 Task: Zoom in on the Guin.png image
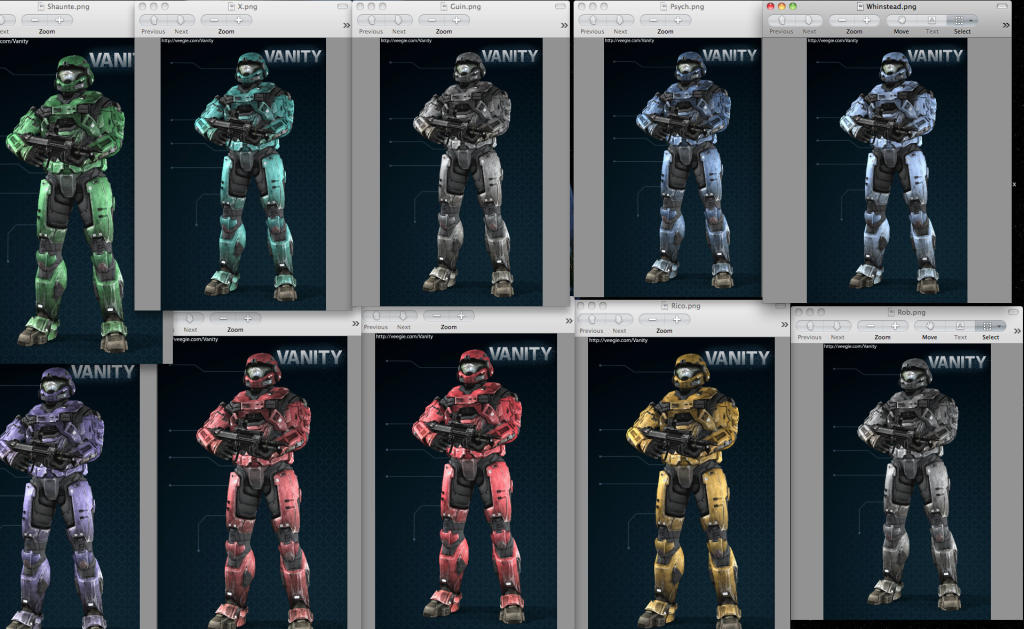click(456, 20)
